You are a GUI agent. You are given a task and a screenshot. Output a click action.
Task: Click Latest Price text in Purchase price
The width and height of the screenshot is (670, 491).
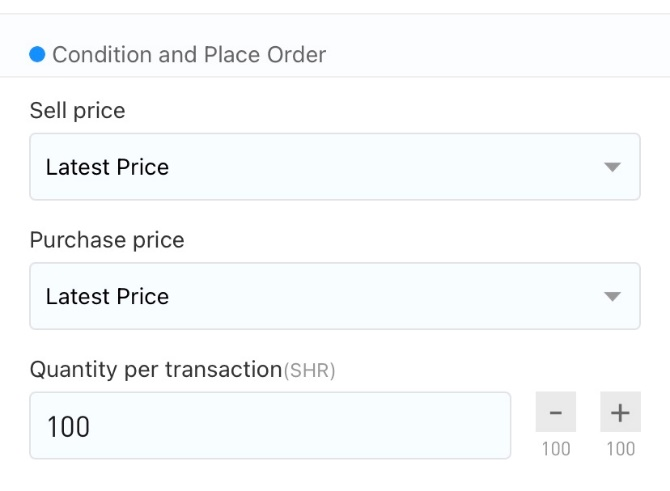pos(107,297)
